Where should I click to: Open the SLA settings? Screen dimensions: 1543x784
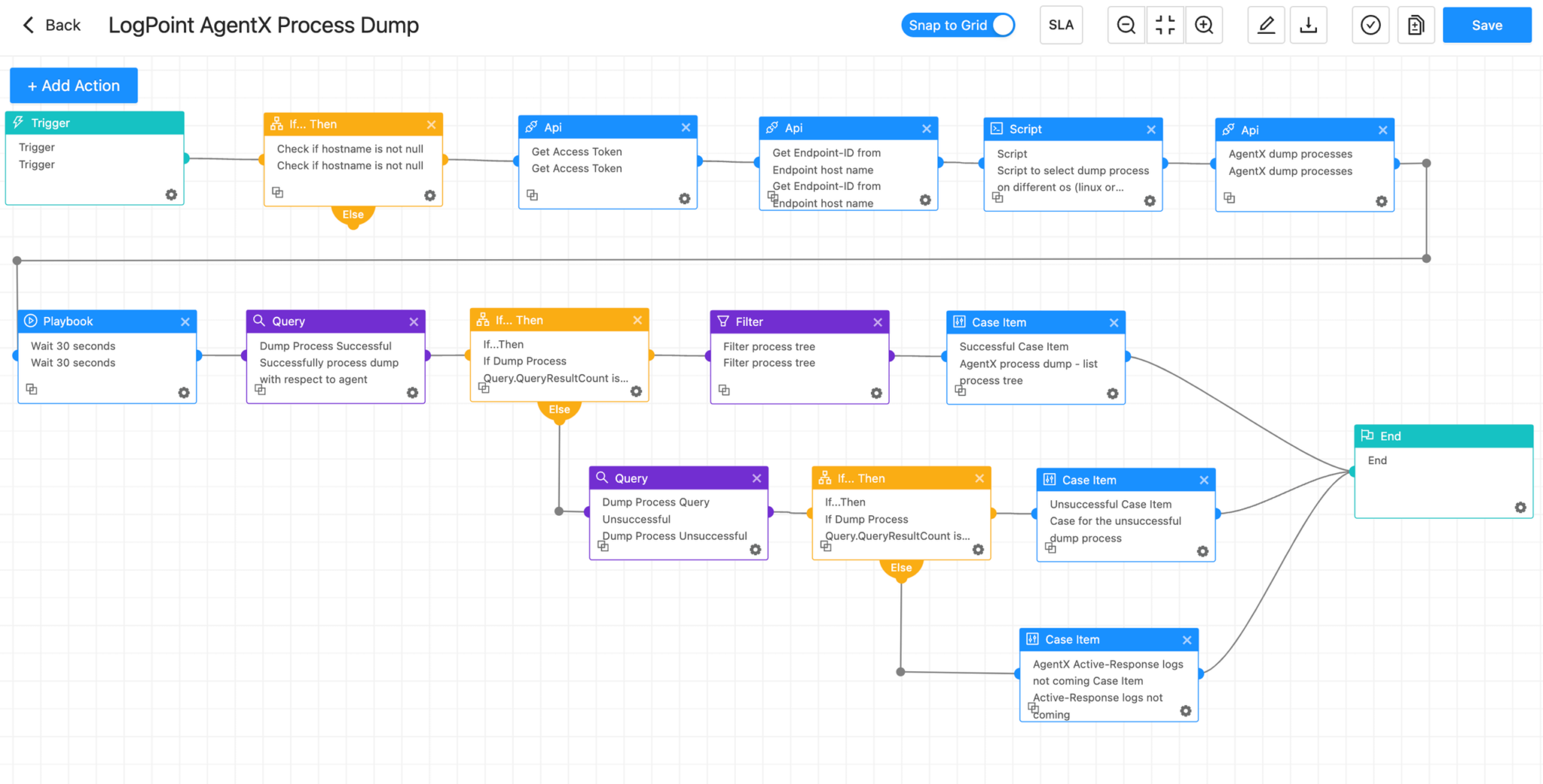[x=1061, y=25]
